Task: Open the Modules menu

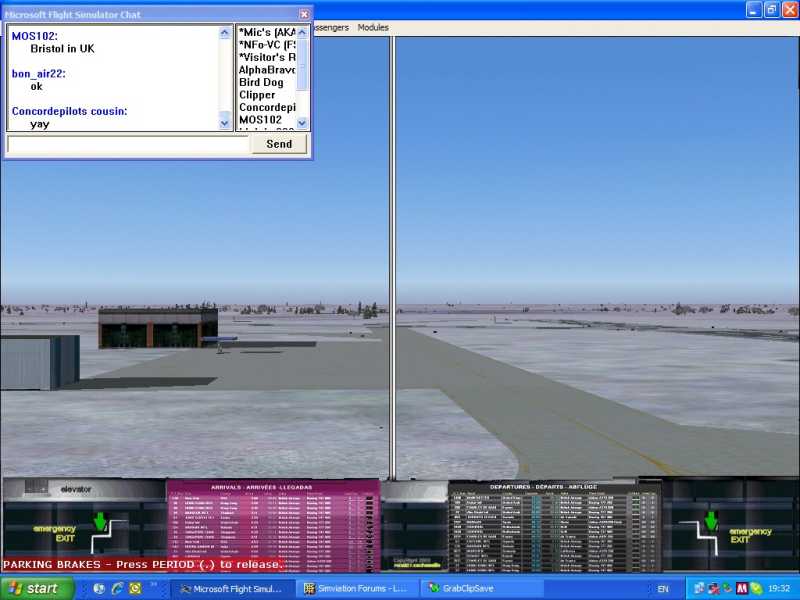Action: tap(373, 28)
